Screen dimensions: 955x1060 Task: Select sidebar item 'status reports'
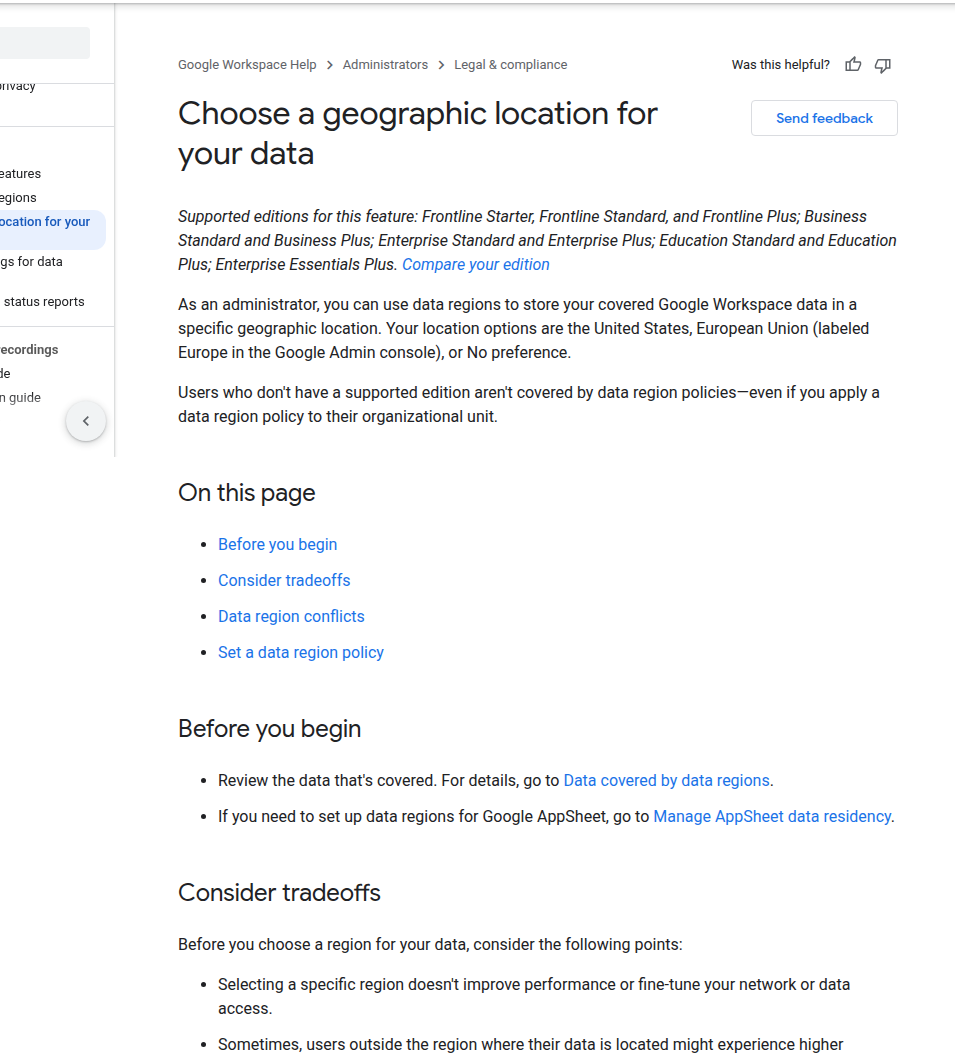tap(44, 302)
